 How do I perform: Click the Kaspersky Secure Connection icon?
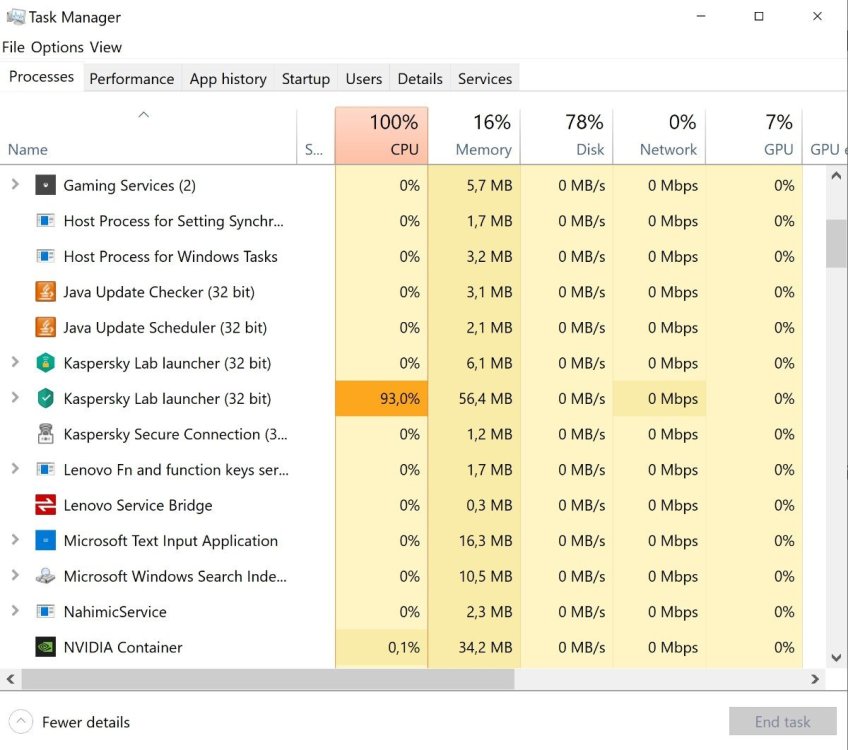45,434
